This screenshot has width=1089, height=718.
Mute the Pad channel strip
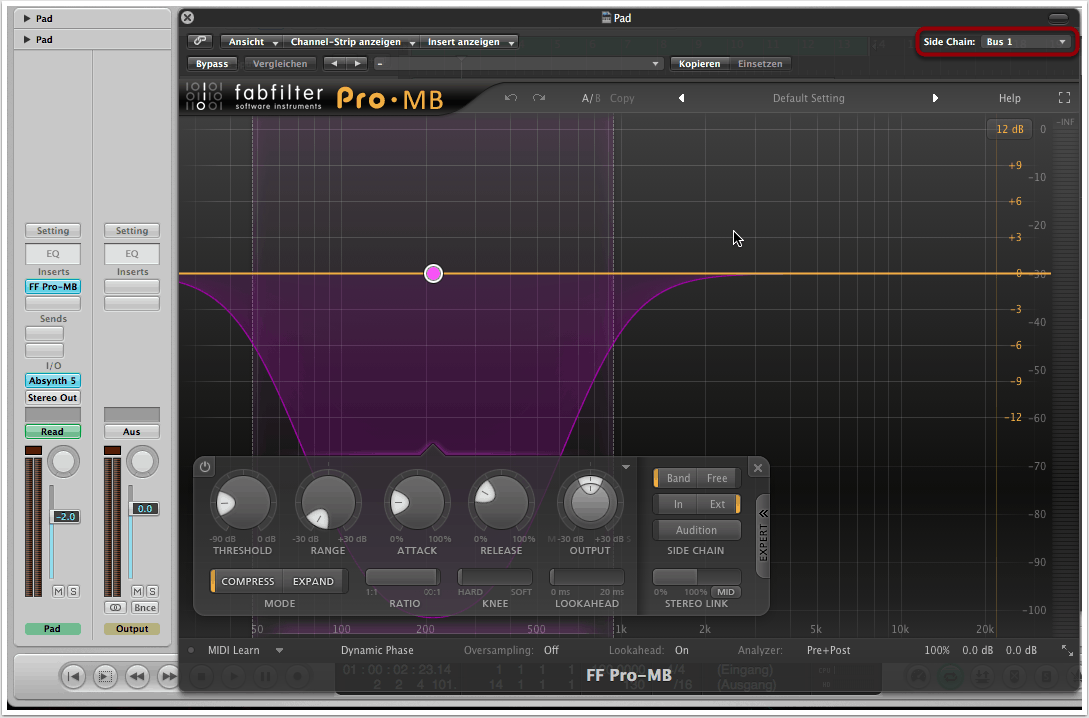coord(58,592)
